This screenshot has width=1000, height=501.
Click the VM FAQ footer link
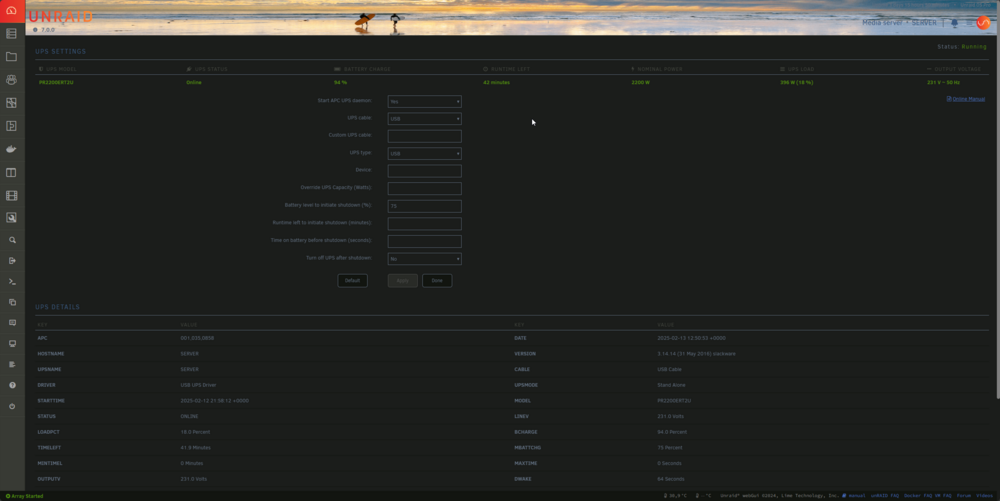click(943, 495)
